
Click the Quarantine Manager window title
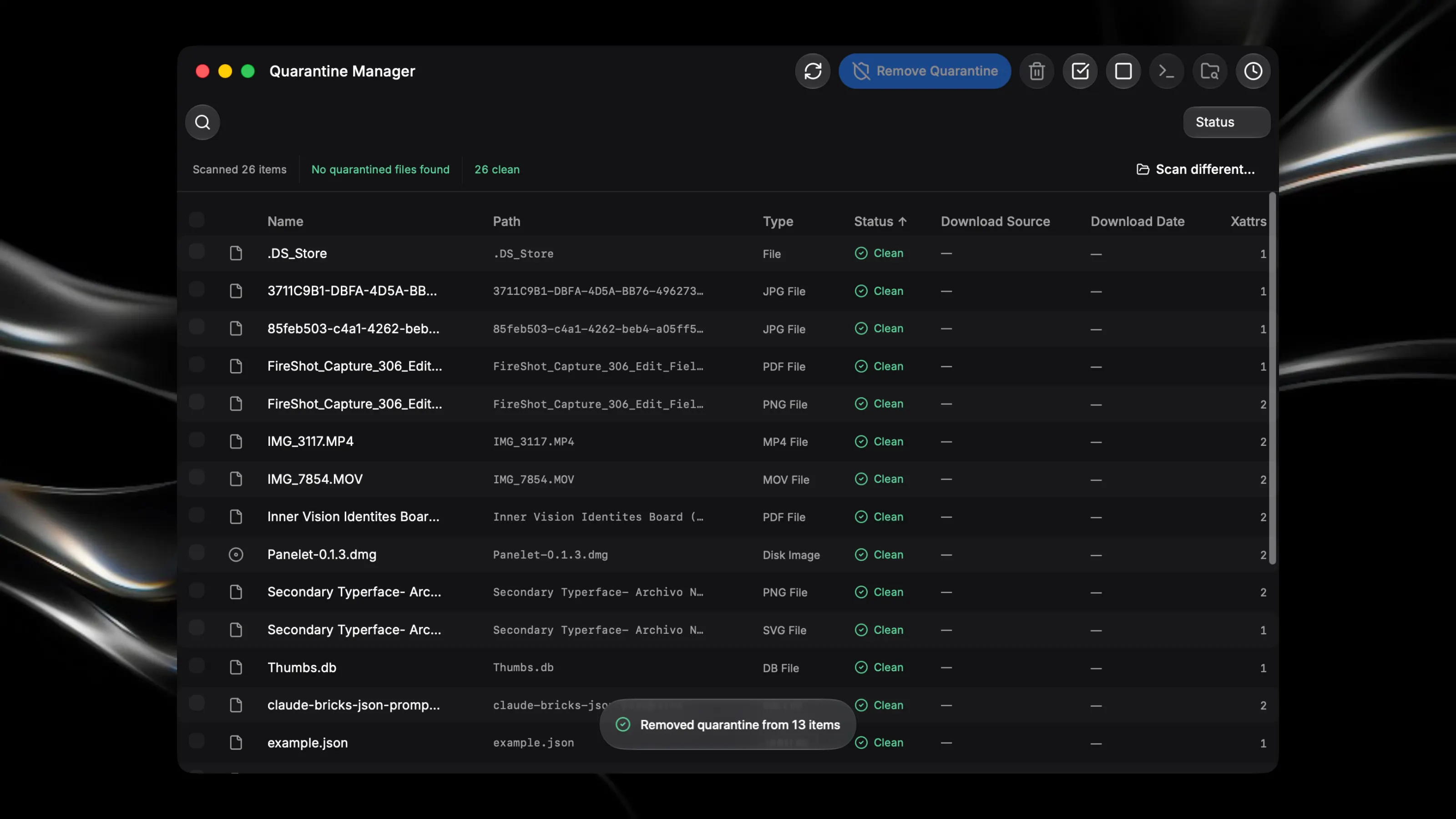pos(342,71)
